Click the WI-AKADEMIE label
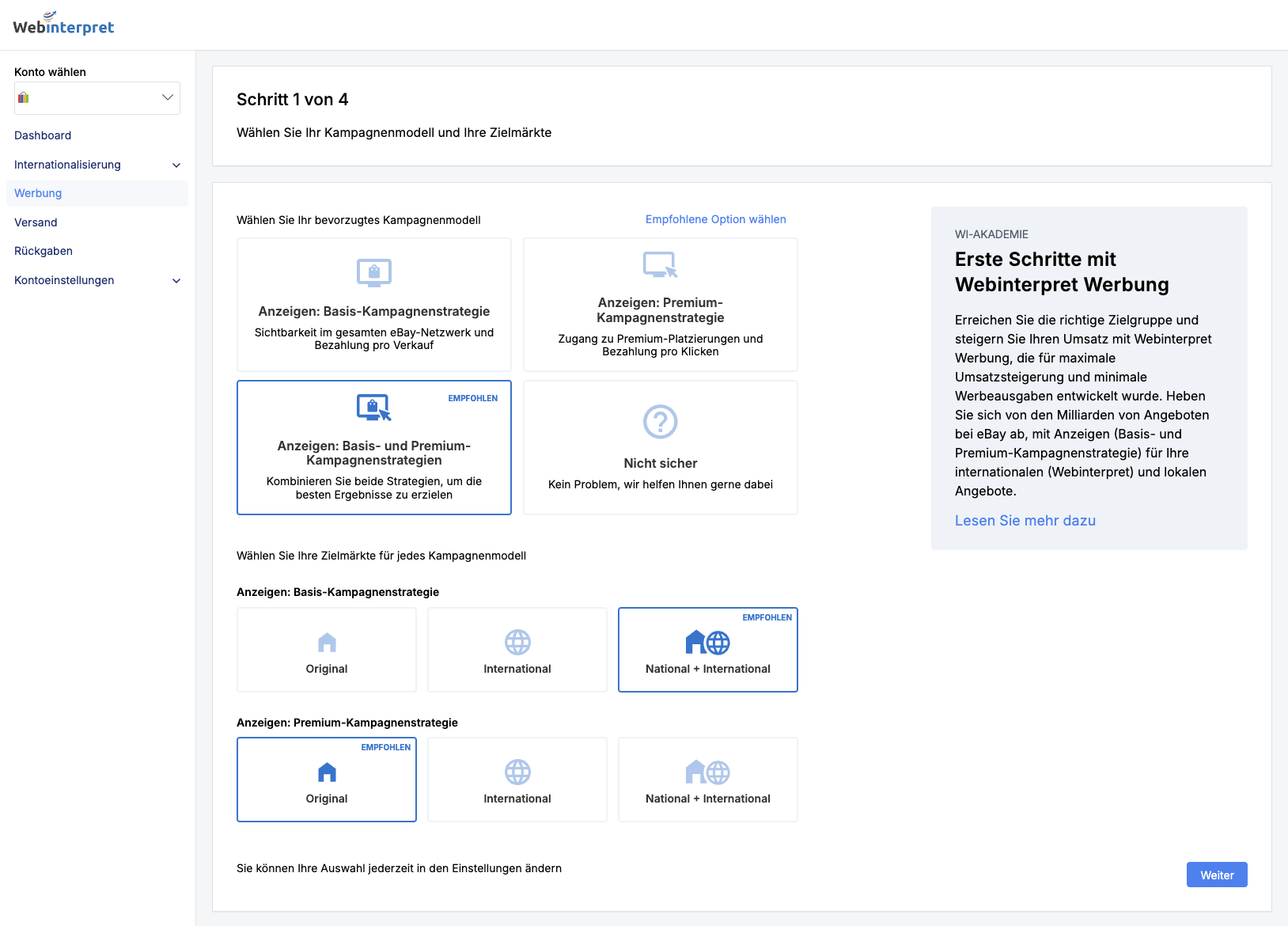The width and height of the screenshot is (1288, 926). 992,234
